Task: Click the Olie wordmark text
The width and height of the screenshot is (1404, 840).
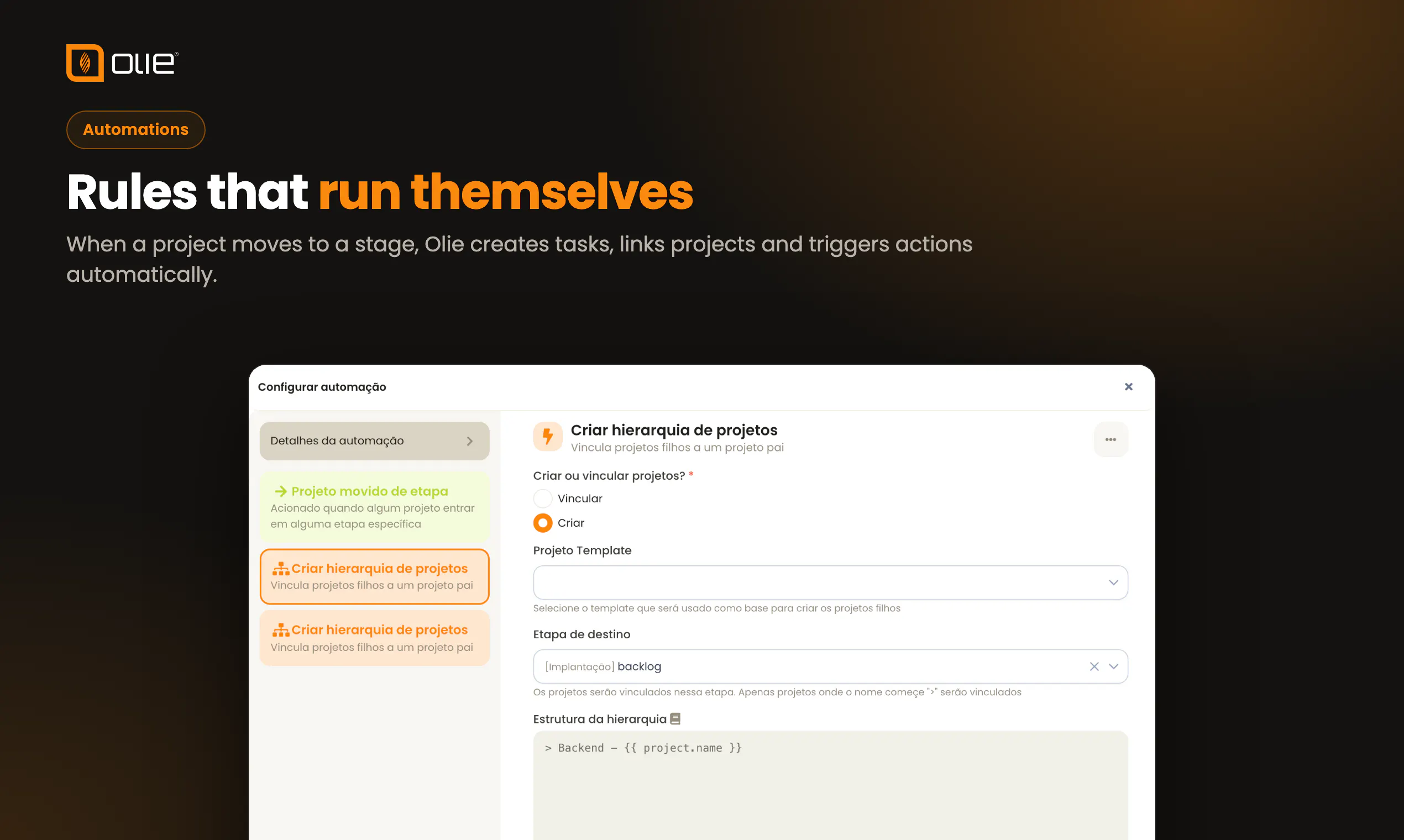Action: coord(144,63)
